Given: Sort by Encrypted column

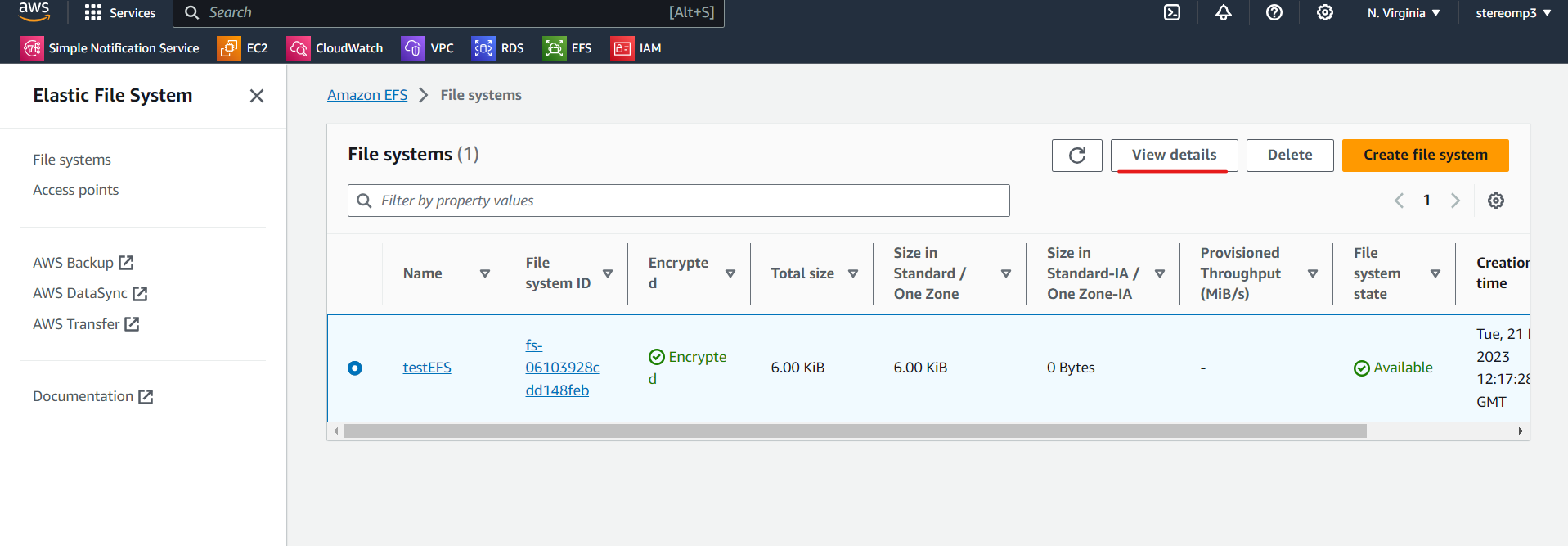Looking at the screenshot, I should 730,273.
